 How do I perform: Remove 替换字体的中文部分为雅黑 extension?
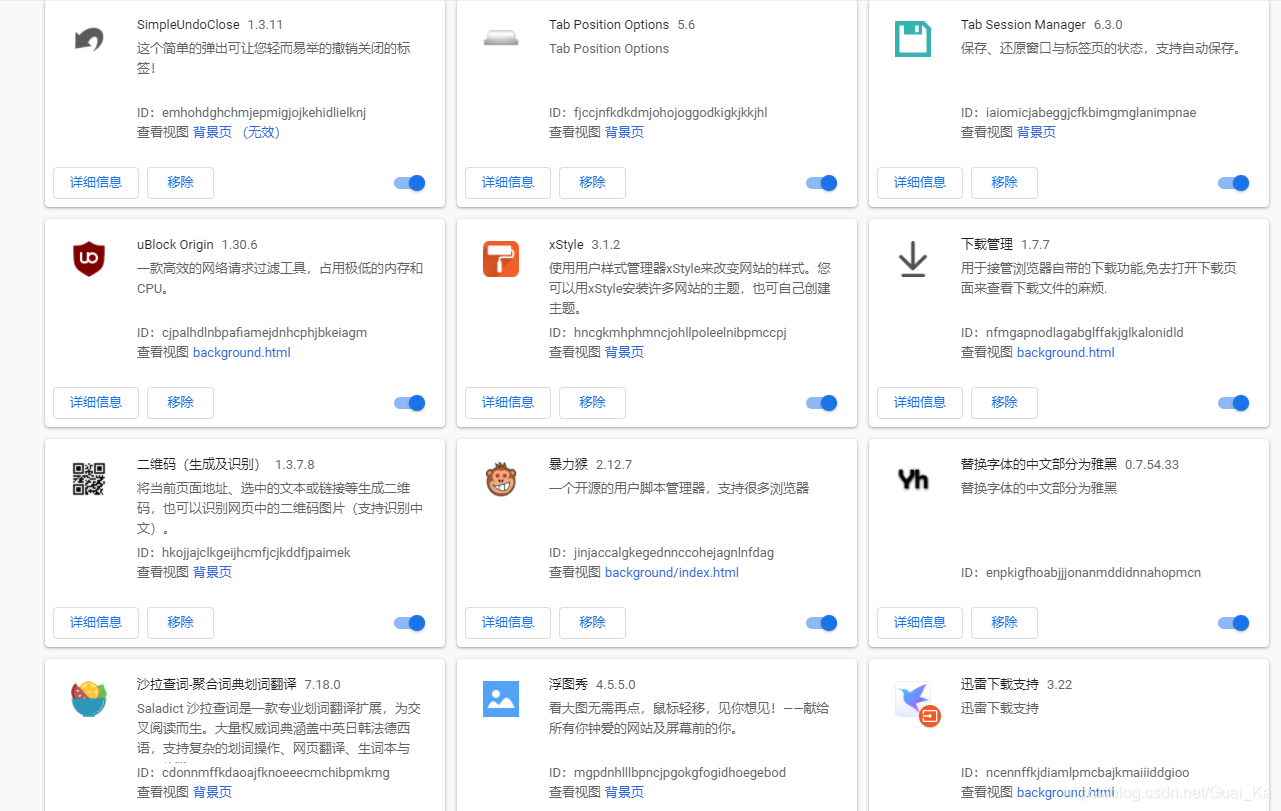pos(1004,623)
